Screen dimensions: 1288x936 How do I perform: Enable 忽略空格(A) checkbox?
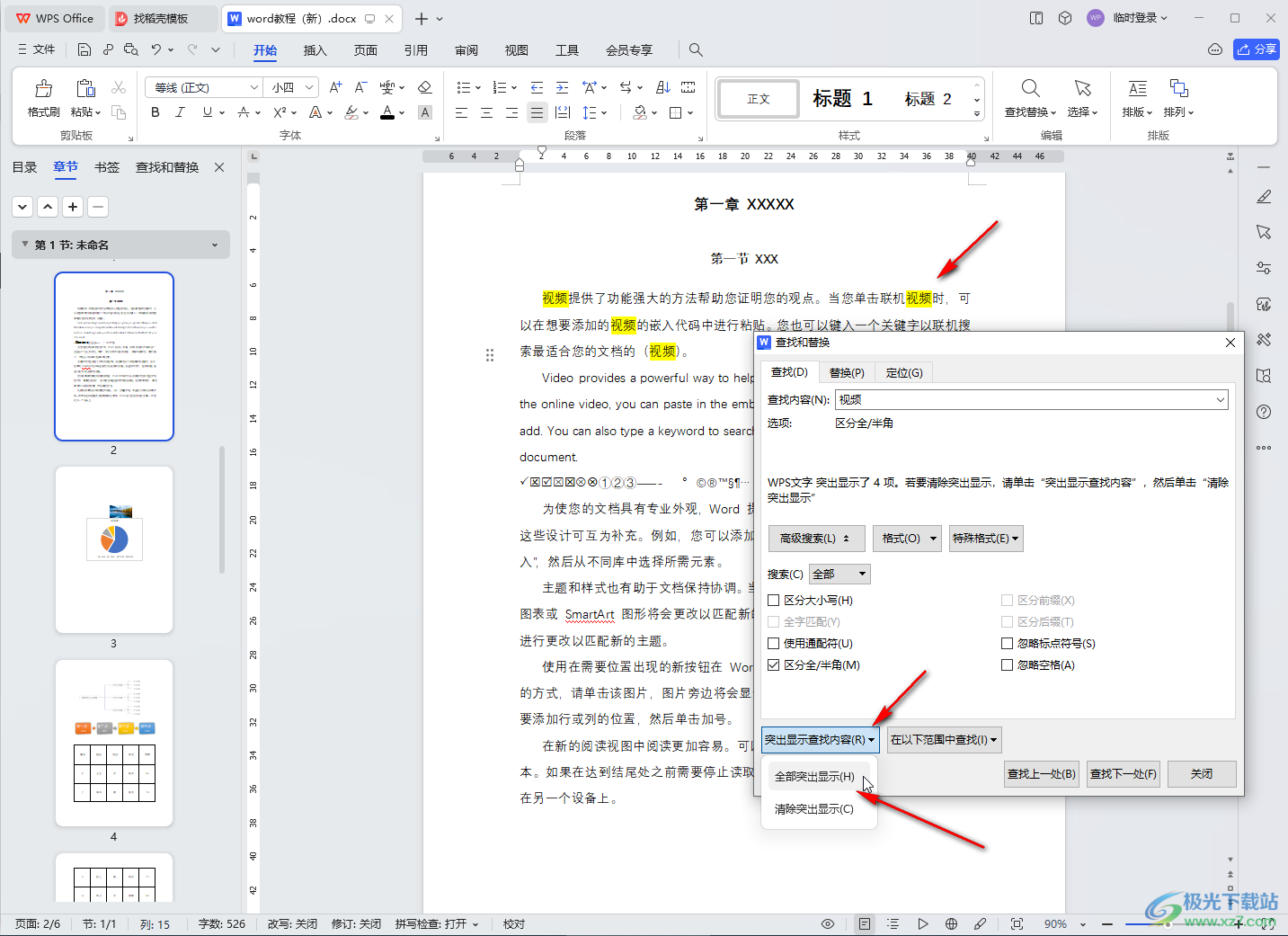pos(1007,664)
